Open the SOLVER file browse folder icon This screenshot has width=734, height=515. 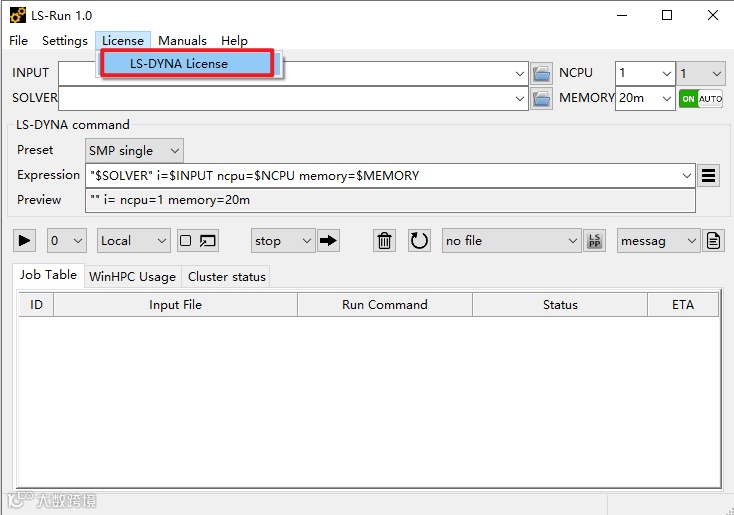coord(541,98)
